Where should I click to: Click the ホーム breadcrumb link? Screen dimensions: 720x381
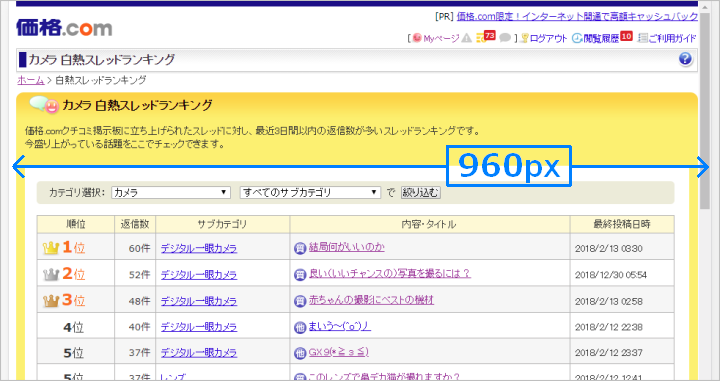[x=31, y=80]
